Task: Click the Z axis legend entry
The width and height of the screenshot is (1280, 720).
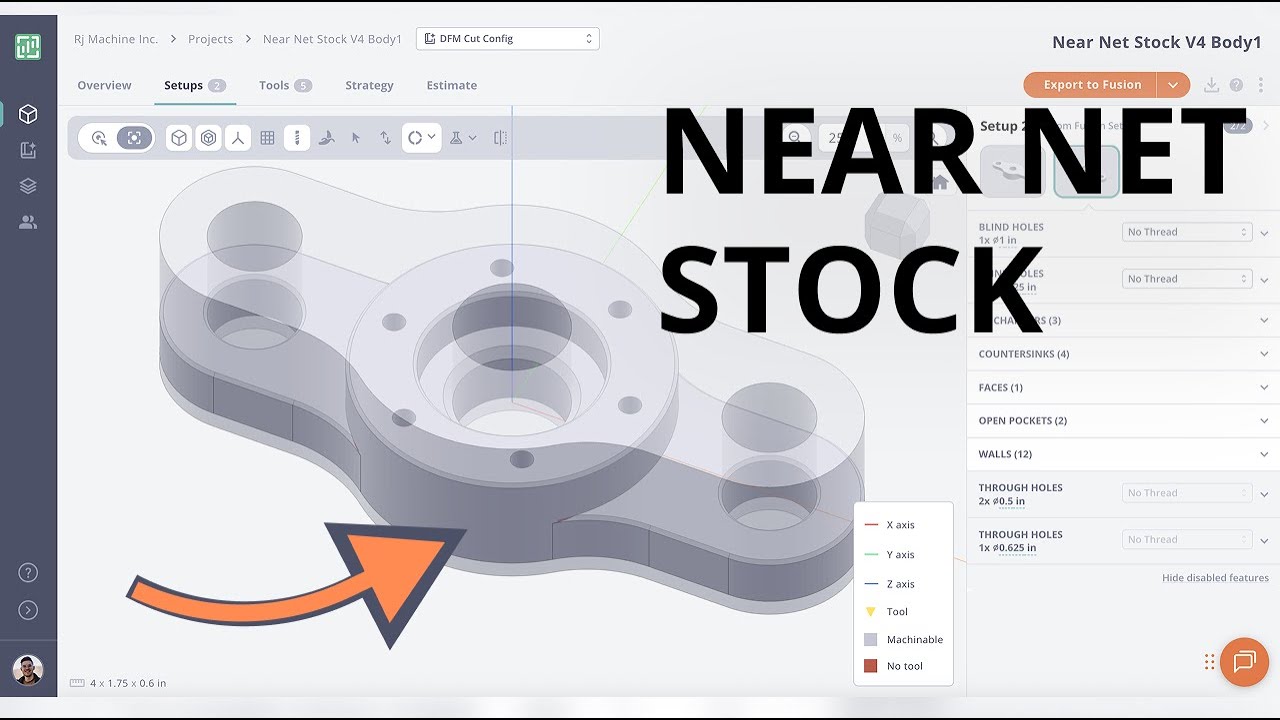Action: click(889, 584)
